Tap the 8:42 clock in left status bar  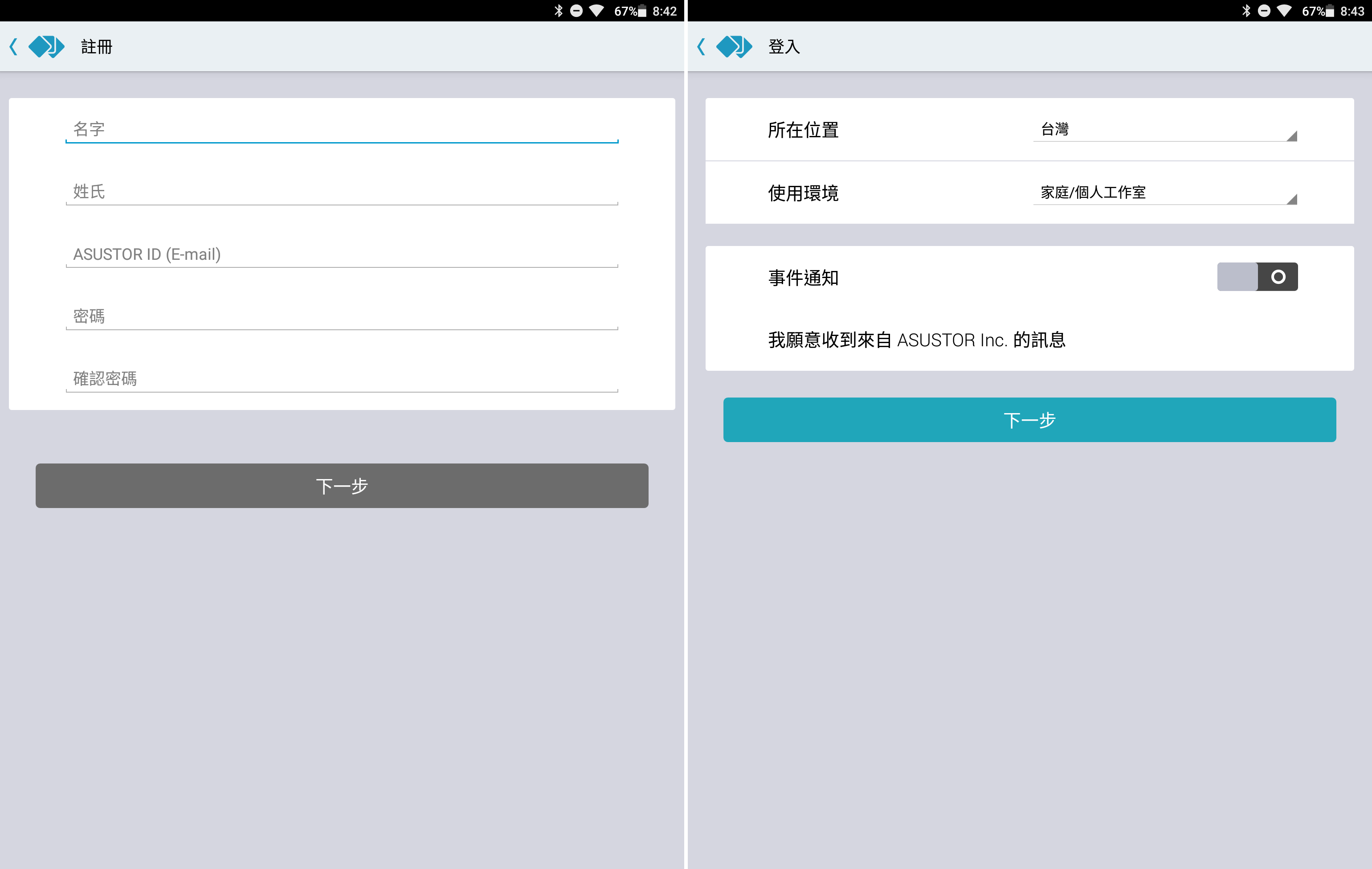click(664, 11)
